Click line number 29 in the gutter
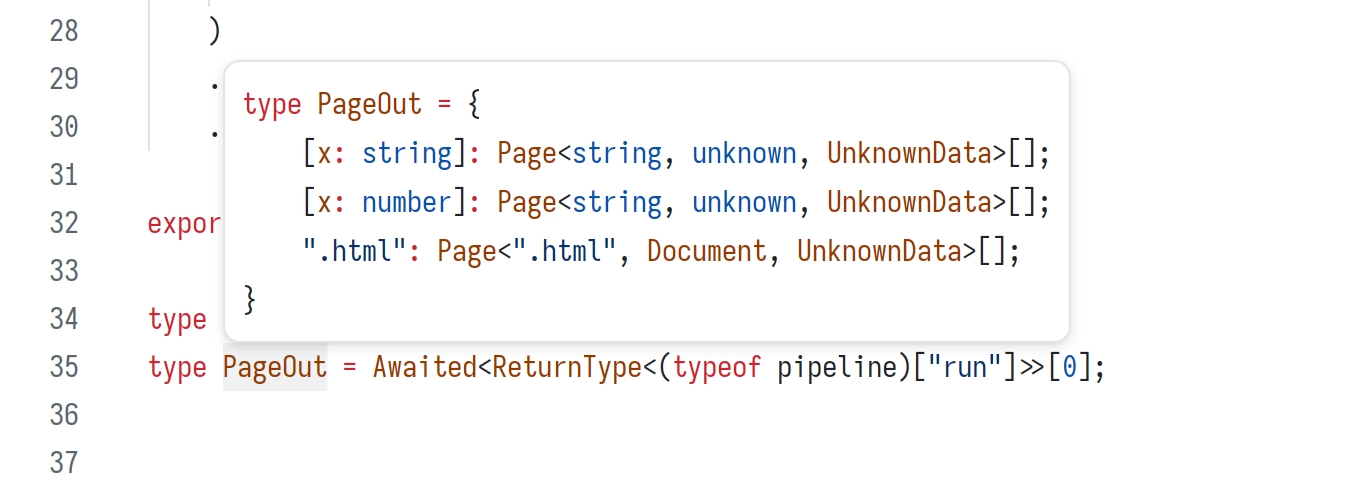 coord(64,78)
